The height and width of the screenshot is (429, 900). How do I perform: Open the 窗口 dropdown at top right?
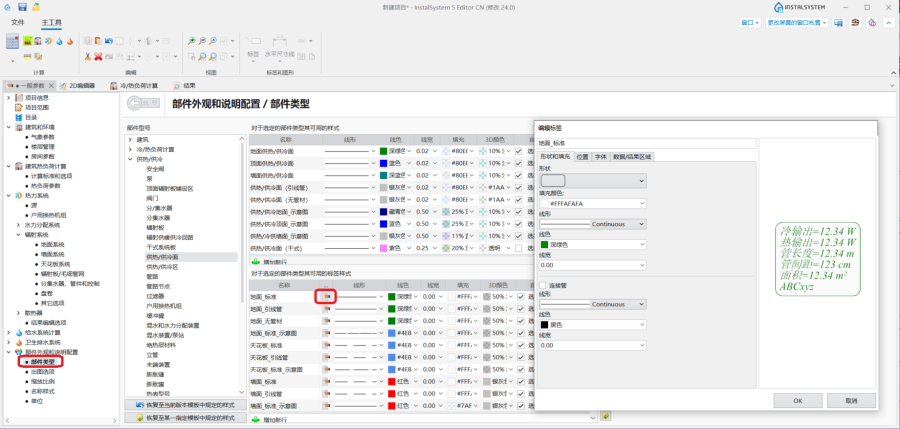point(750,22)
